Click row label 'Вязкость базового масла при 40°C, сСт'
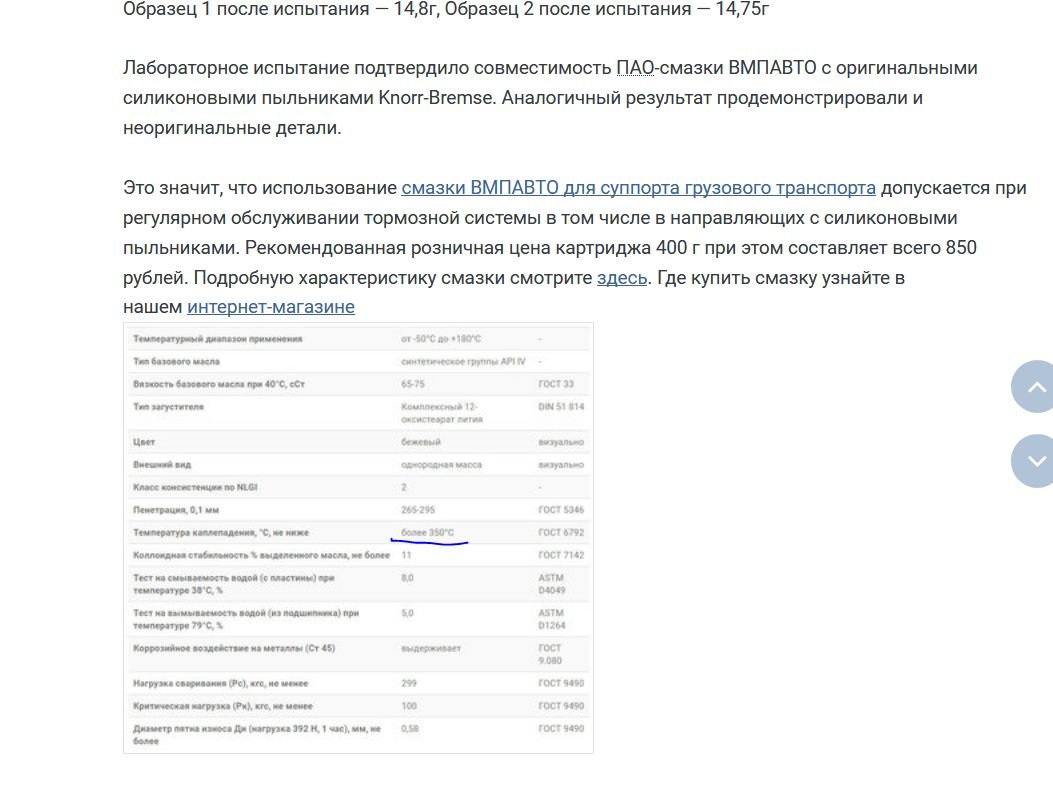Screen dimensions: 1053x793 [219, 384]
